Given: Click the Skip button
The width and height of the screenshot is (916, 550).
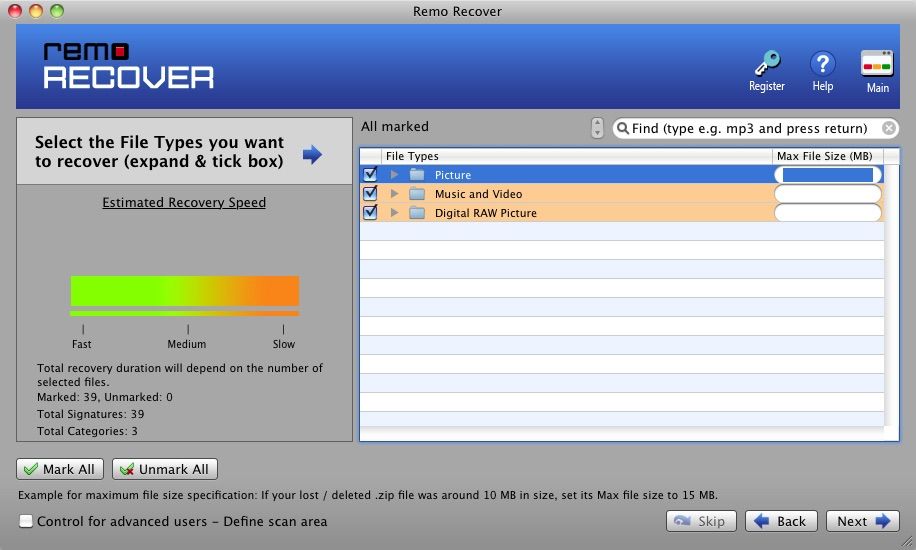Looking at the screenshot, I should click(x=701, y=521).
